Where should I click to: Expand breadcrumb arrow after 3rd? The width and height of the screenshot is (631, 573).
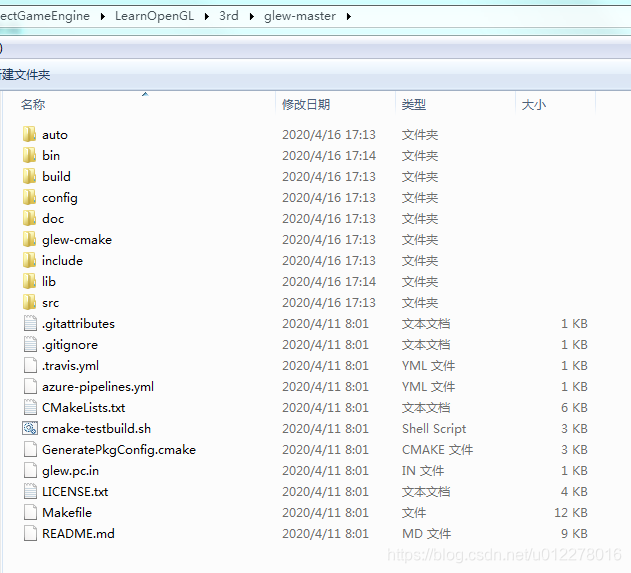point(252,16)
